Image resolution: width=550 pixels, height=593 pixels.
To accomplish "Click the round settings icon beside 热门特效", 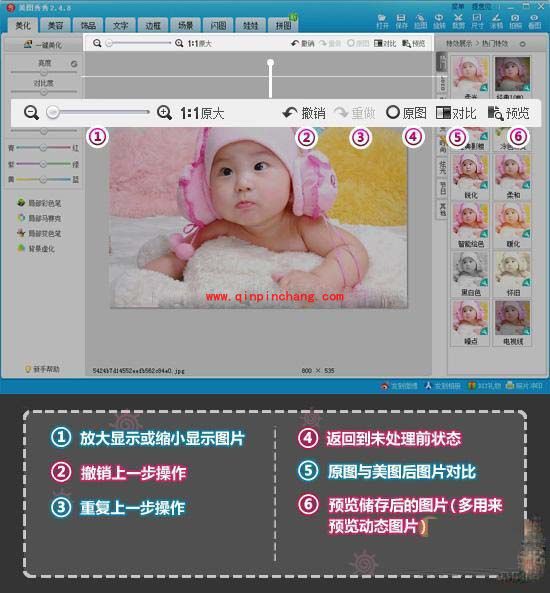I will 522,44.
